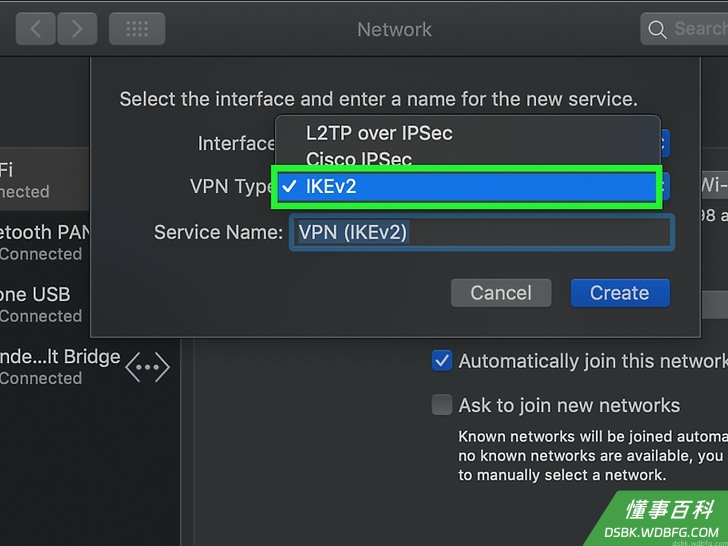Click the checkmark next to IKEv2
Screen dimensions: 728x546
[x=289, y=187]
